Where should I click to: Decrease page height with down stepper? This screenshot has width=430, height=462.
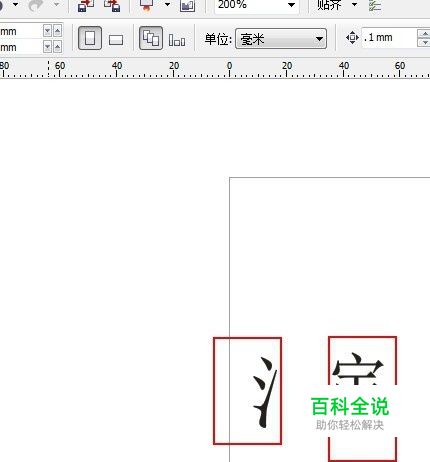click(x=47, y=47)
